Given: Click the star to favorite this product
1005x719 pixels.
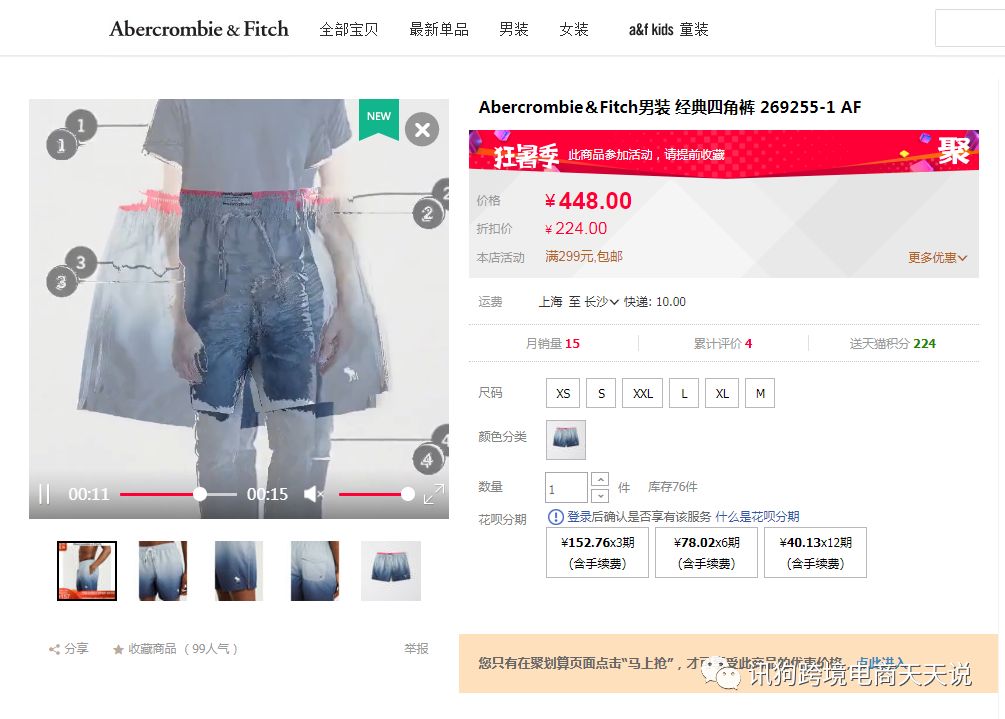Looking at the screenshot, I should point(118,649).
